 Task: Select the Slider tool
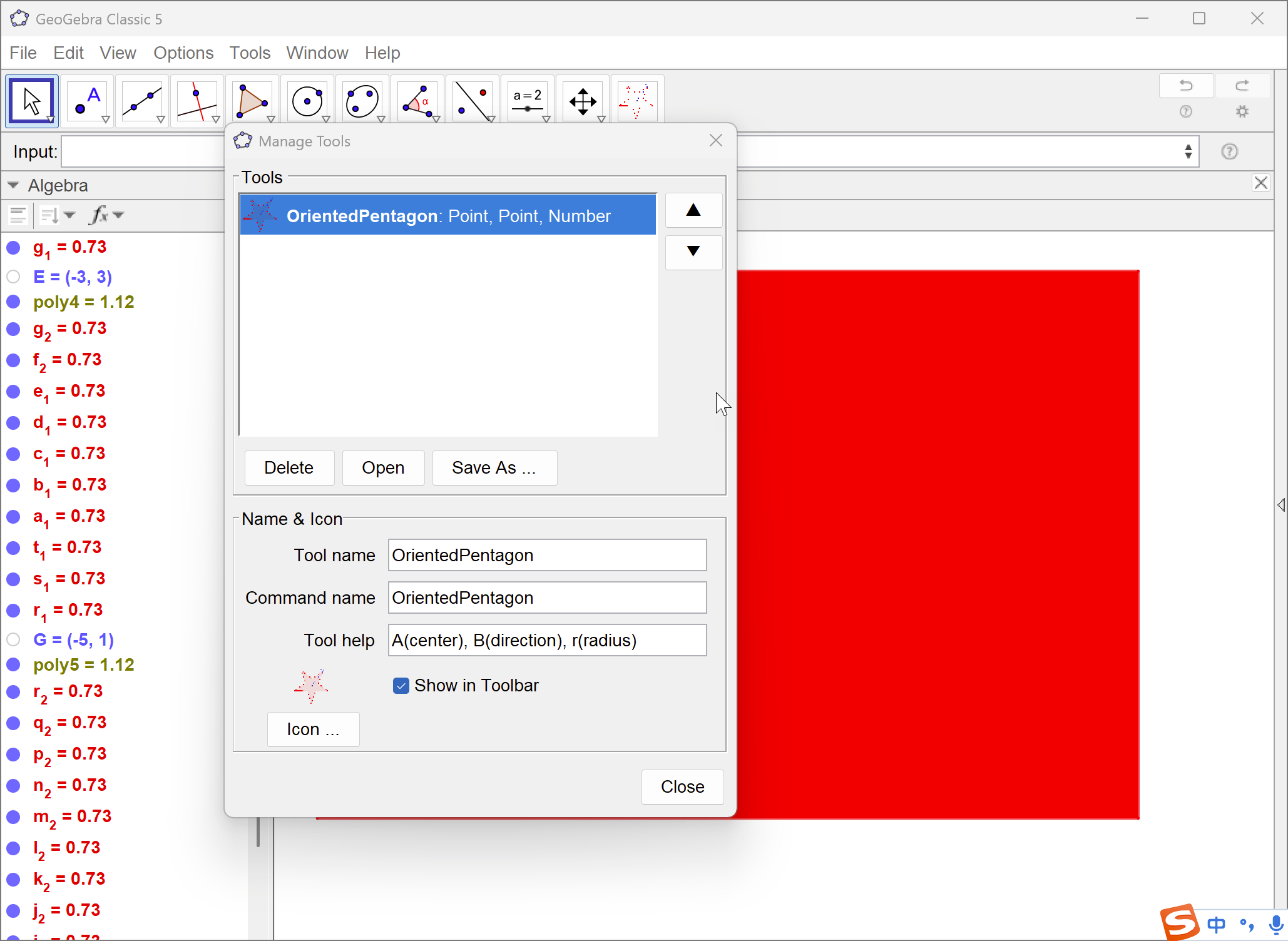click(x=528, y=101)
